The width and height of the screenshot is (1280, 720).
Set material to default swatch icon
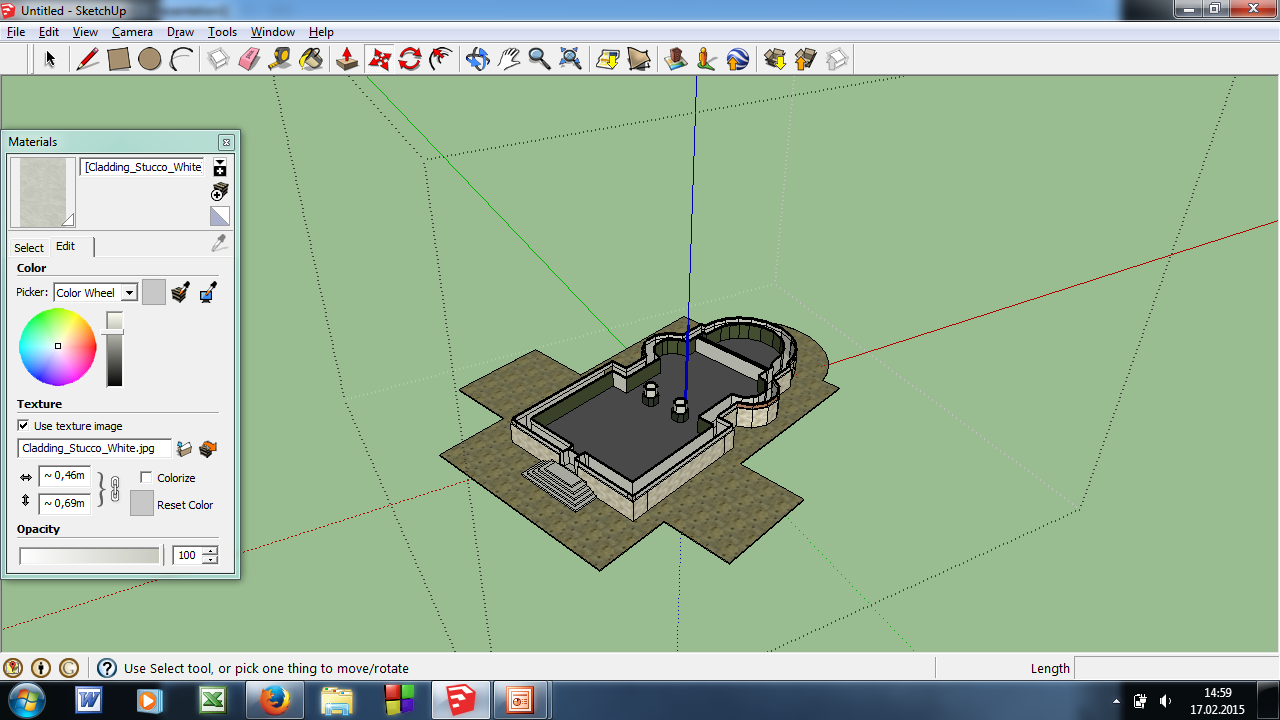pyautogui.click(x=220, y=216)
